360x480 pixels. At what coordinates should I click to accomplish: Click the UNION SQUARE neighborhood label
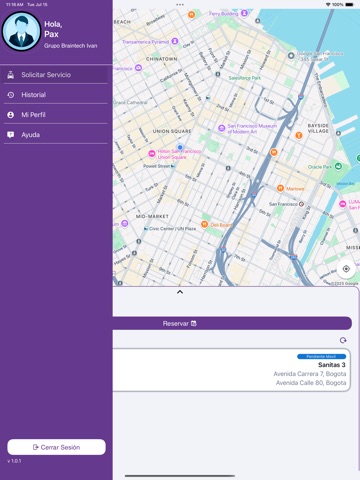tap(172, 131)
